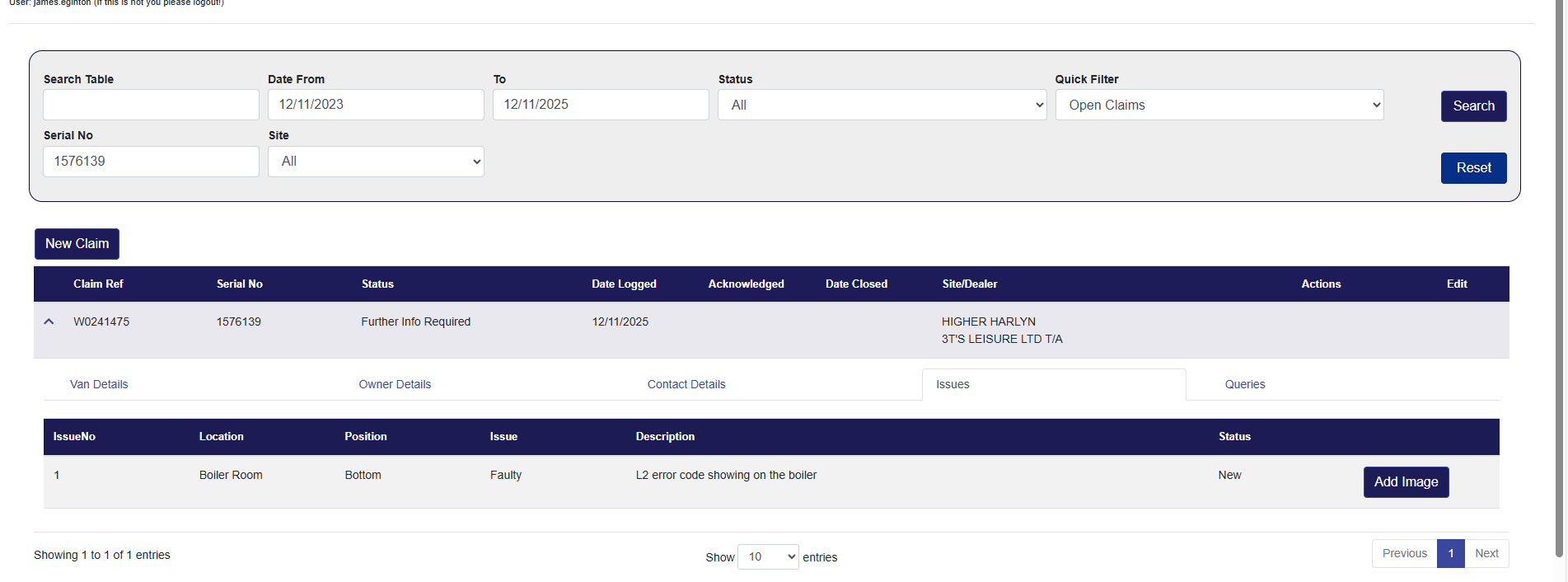The image size is (1568, 582).
Task: Open the Status filter dropdown
Action: pyautogui.click(x=882, y=106)
